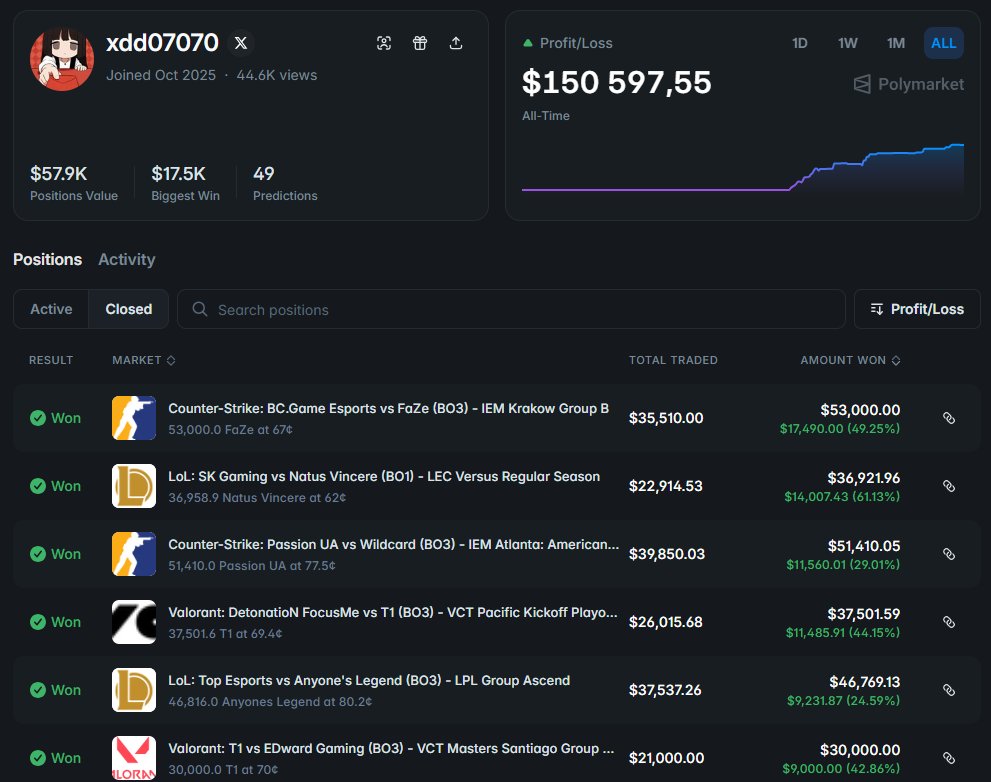Click LoL logo on SK Gaming row
The width and height of the screenshot is (991, 782).
[134, 486]
